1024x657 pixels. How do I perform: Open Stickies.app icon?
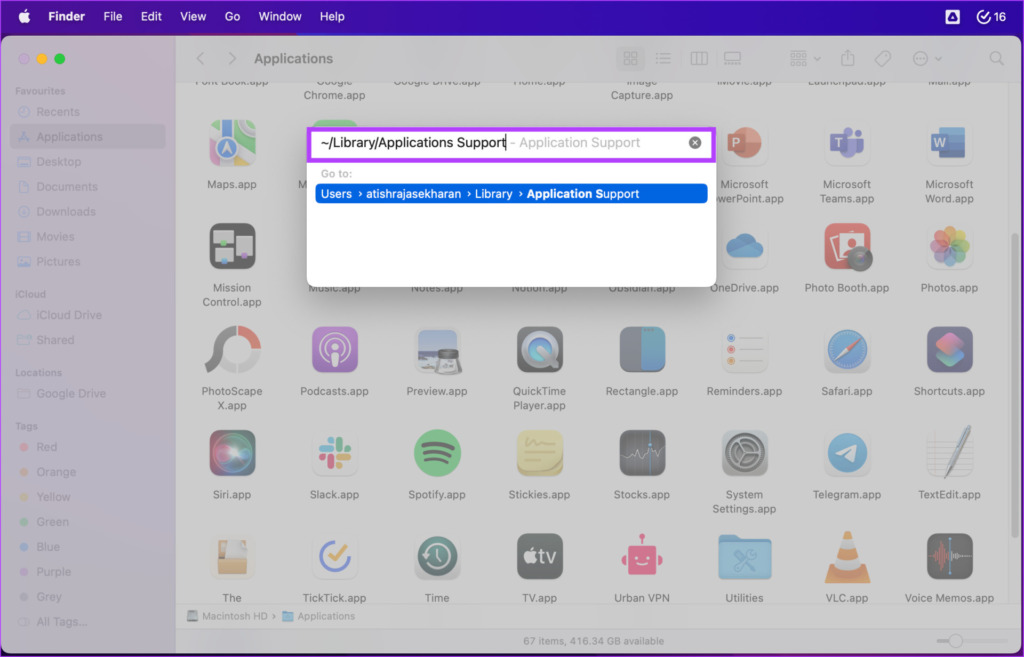pyautogui.click(x=539, y=453)
